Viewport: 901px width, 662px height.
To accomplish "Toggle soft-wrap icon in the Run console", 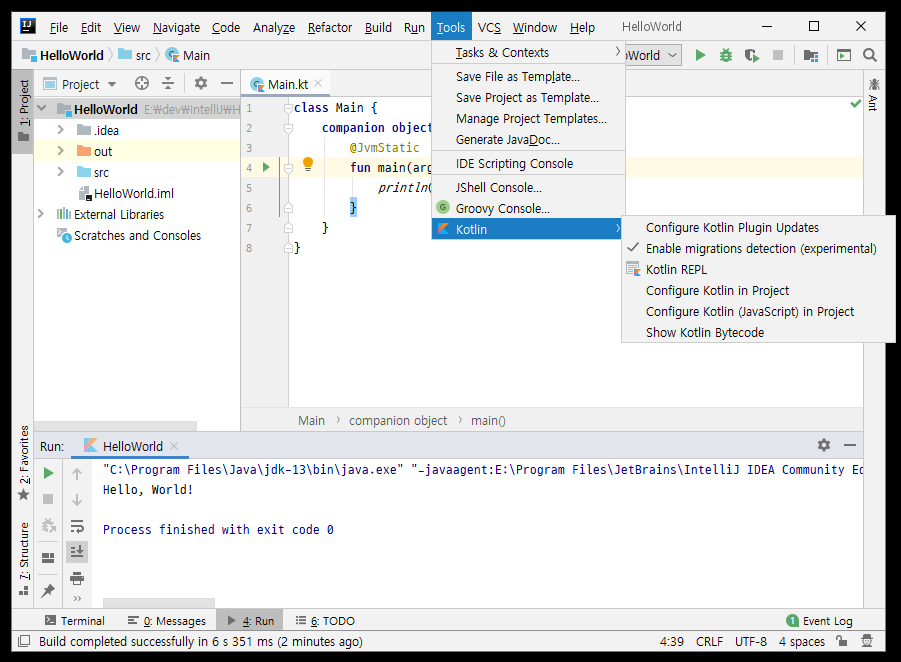I will 77,526.
